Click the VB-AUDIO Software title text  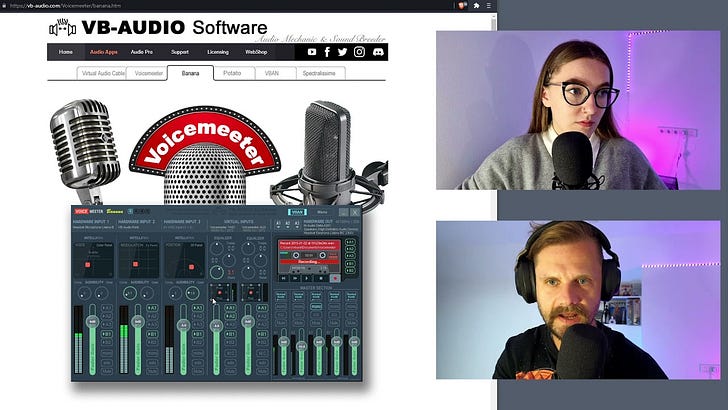click(174, 27)
